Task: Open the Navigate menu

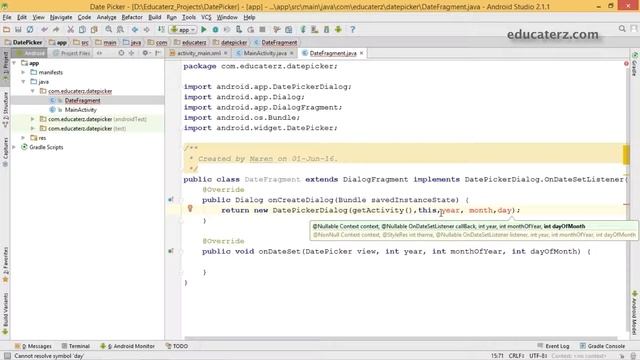Action: pos(61,17)
